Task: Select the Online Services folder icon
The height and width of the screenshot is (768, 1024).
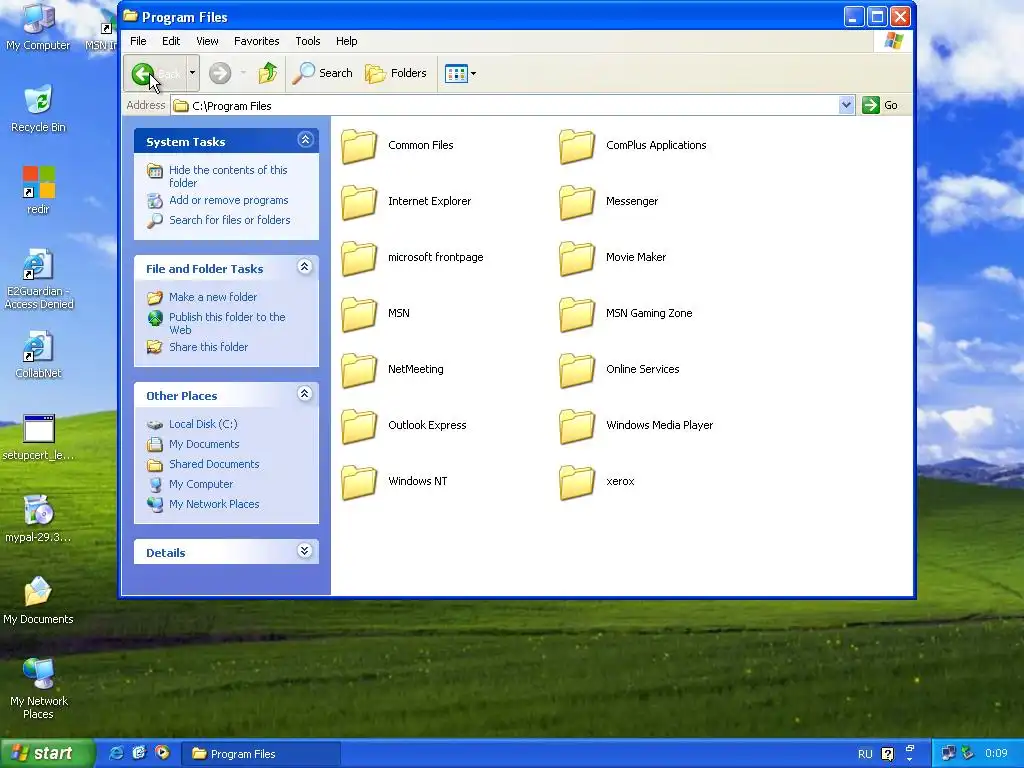Action: [577, 370]
